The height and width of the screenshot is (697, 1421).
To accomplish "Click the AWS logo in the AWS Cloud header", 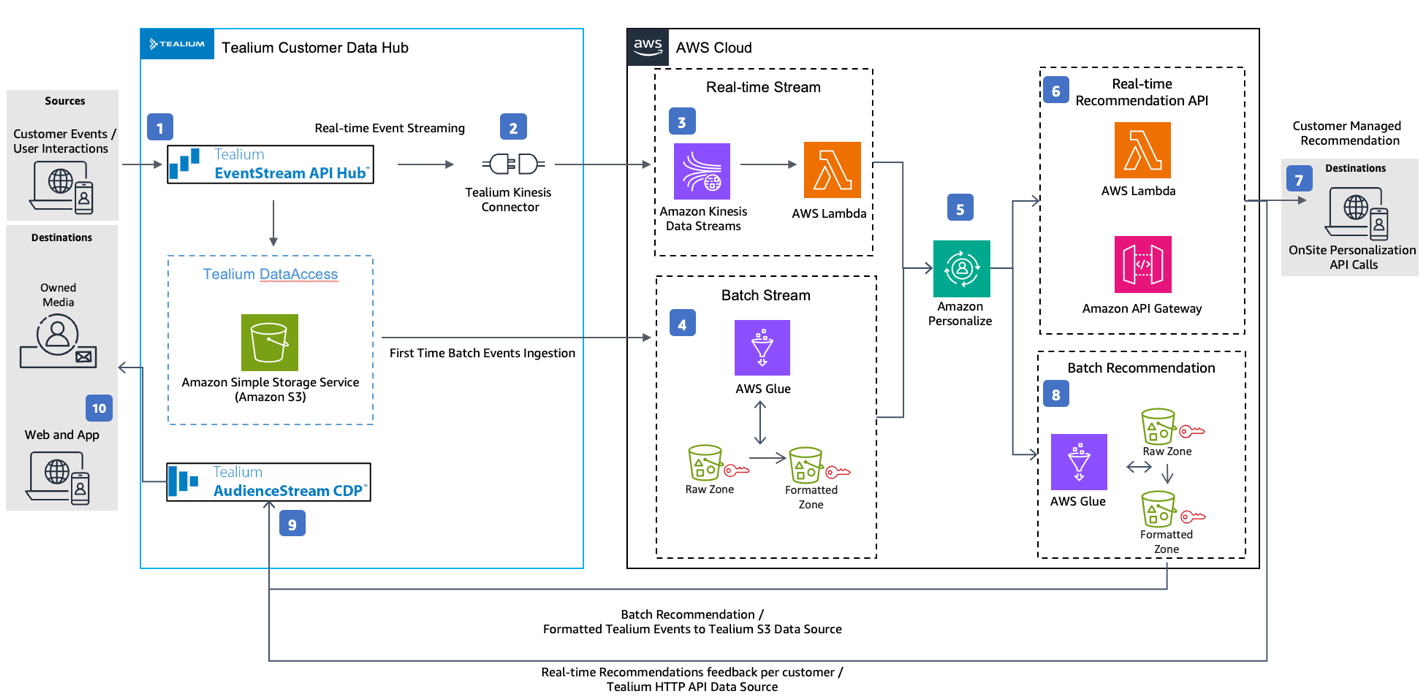I will [648, 47].
